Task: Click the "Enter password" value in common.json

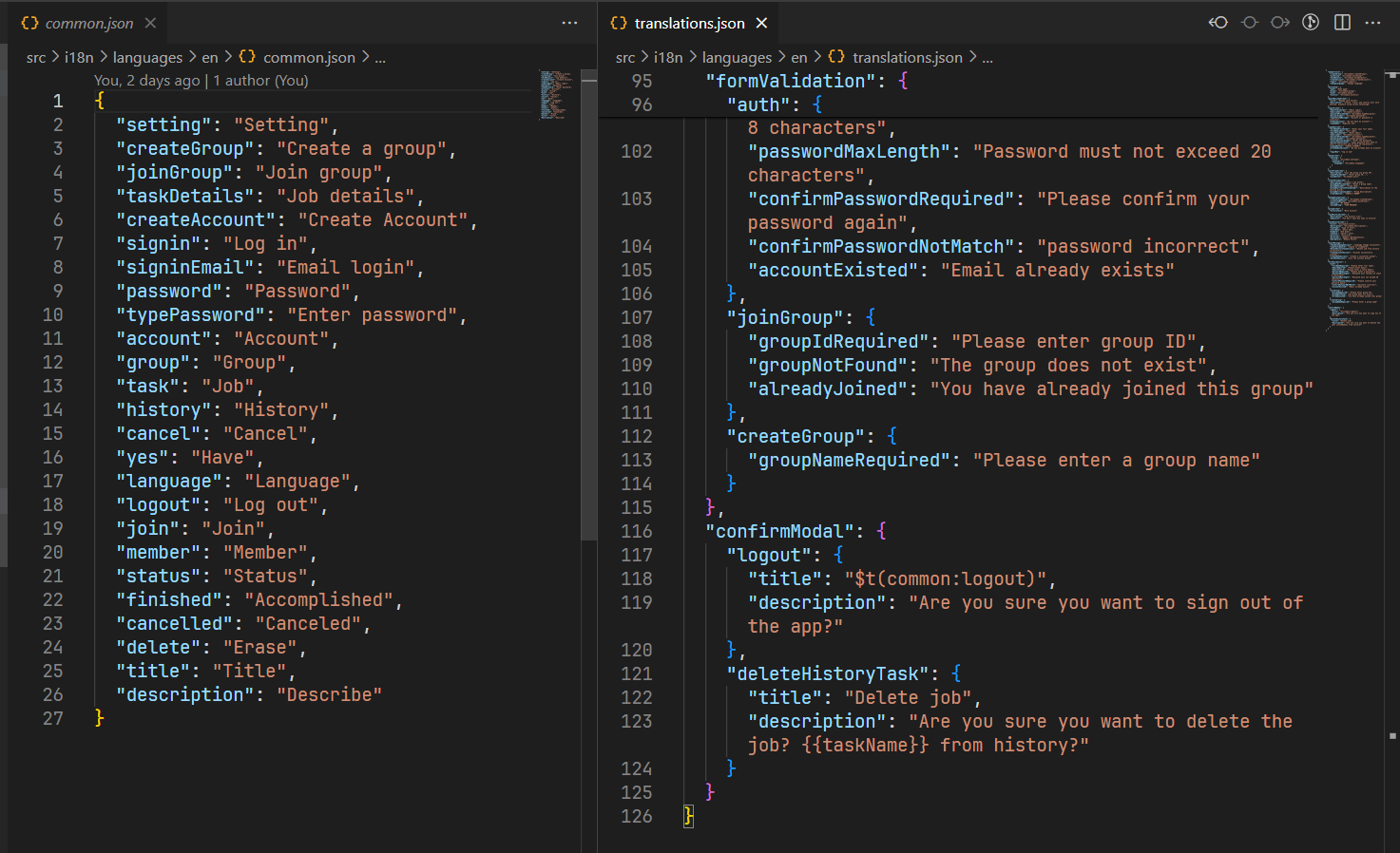Action: (x=373, y=314)
